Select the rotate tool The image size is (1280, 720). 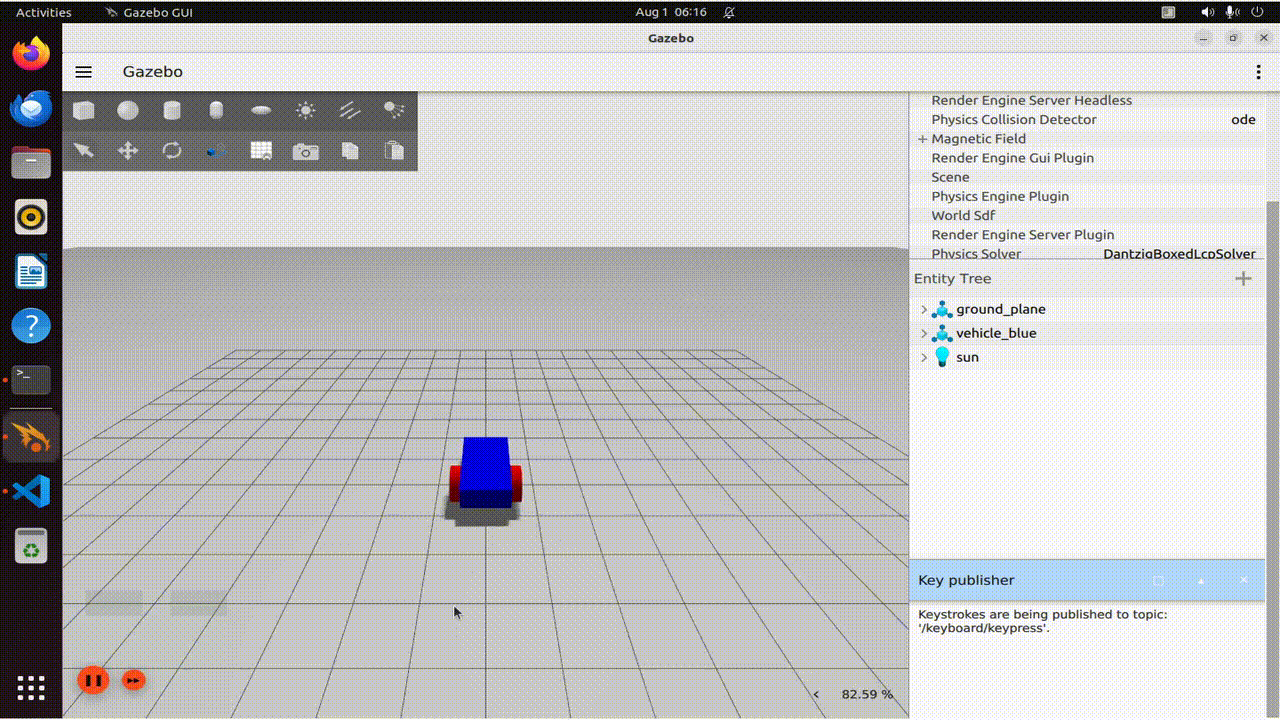click(172, 149)
